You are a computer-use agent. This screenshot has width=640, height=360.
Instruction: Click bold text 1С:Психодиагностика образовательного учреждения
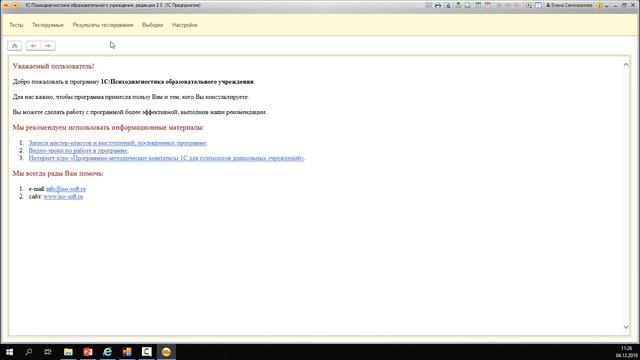click(x=178, y=82)
